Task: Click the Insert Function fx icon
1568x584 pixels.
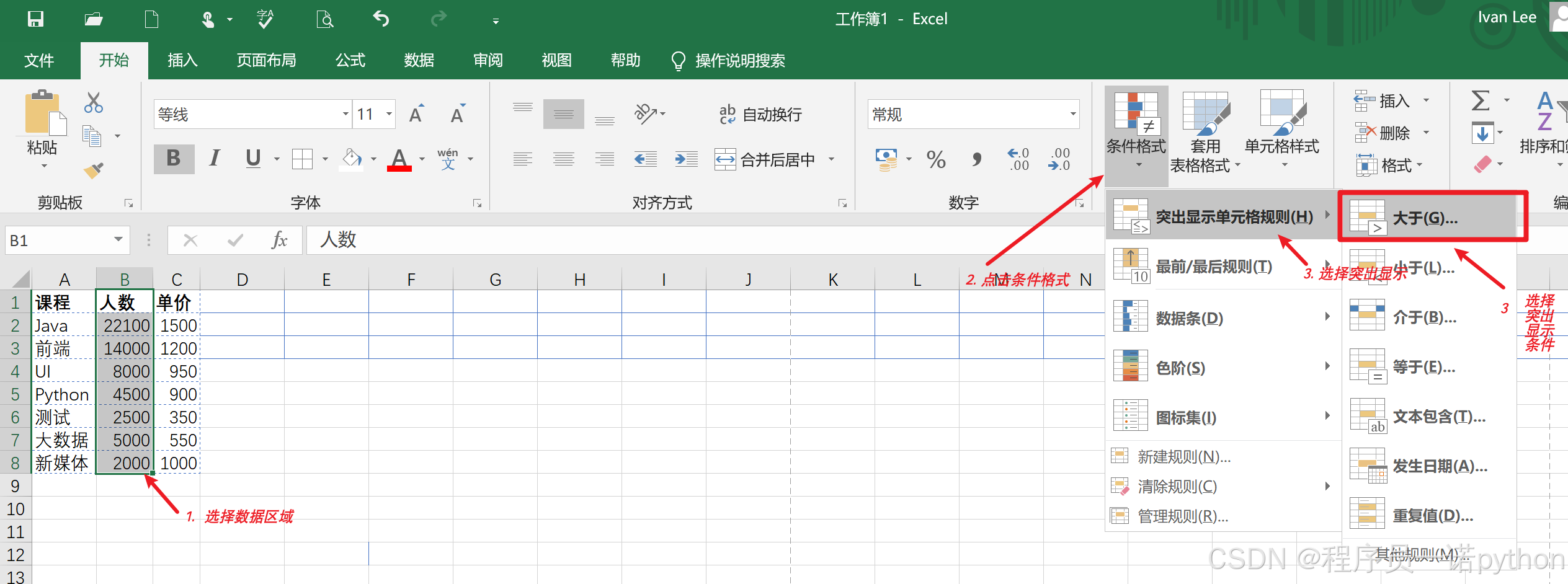Action: [x=279, y=240]
